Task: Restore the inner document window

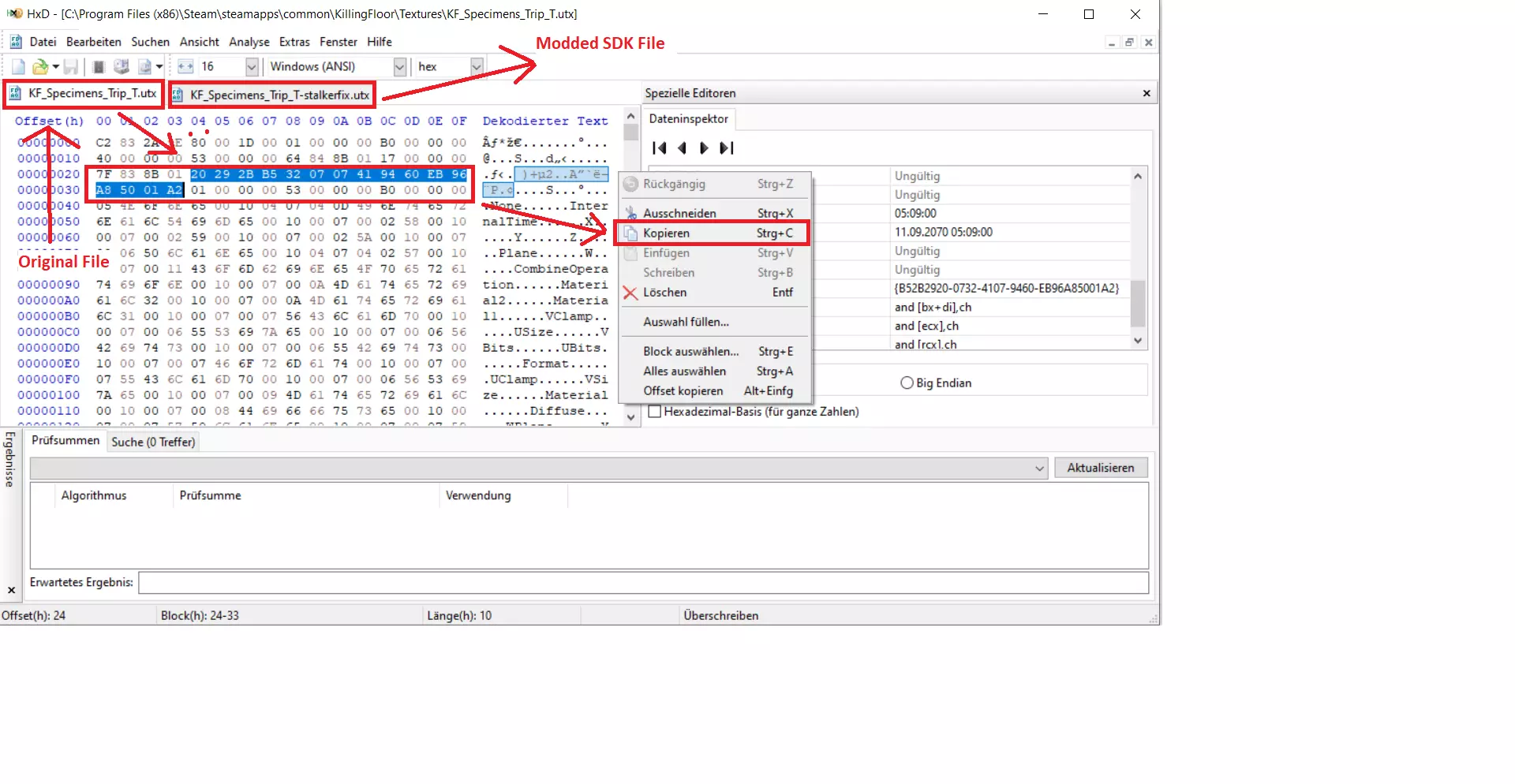Action: 1130,43
